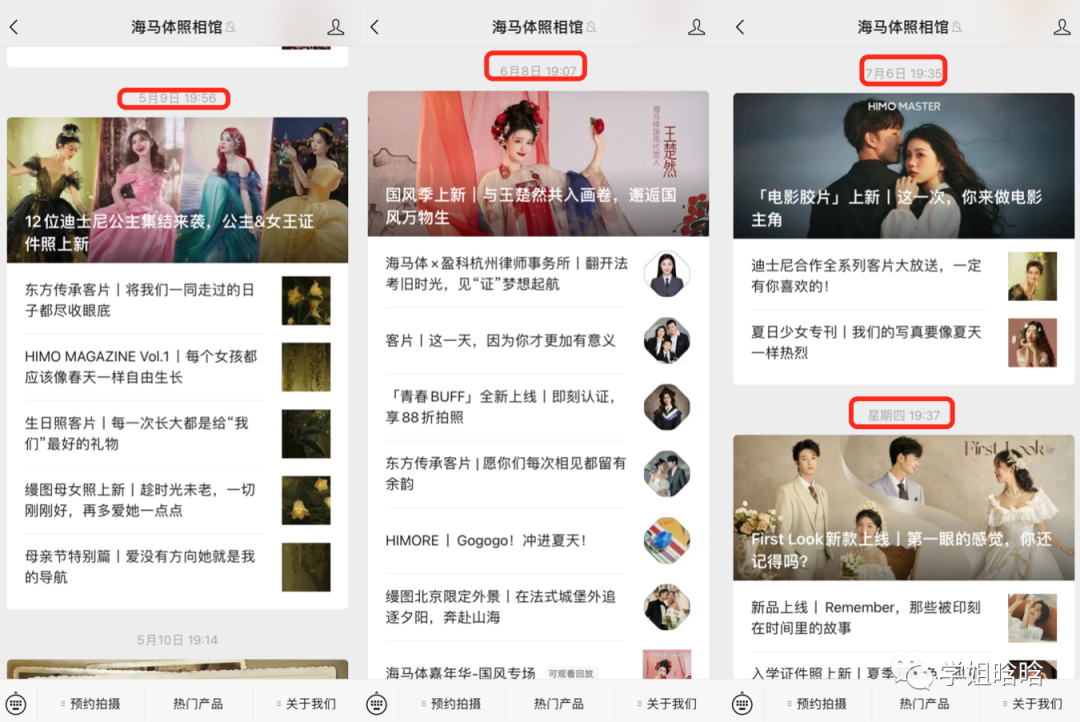Open account profile in the right screen
The height and width of the screenshot is (722, 1080).
(x=1062, y=27)
